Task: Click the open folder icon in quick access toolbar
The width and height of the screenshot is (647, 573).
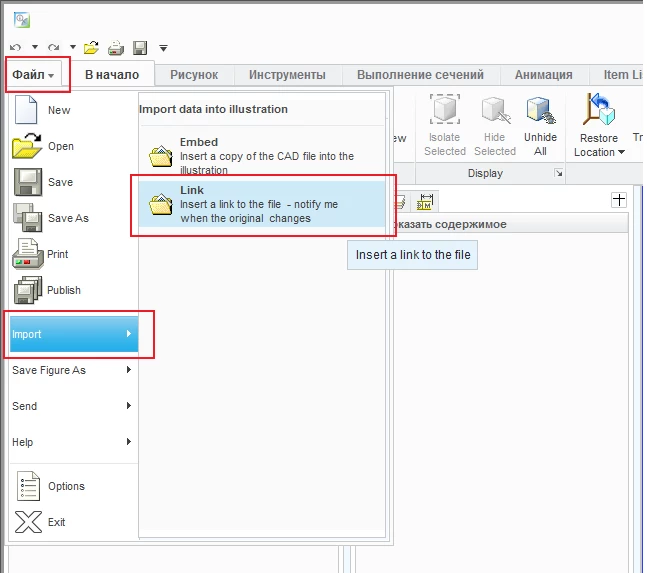Action: click(x=91, y=48)
